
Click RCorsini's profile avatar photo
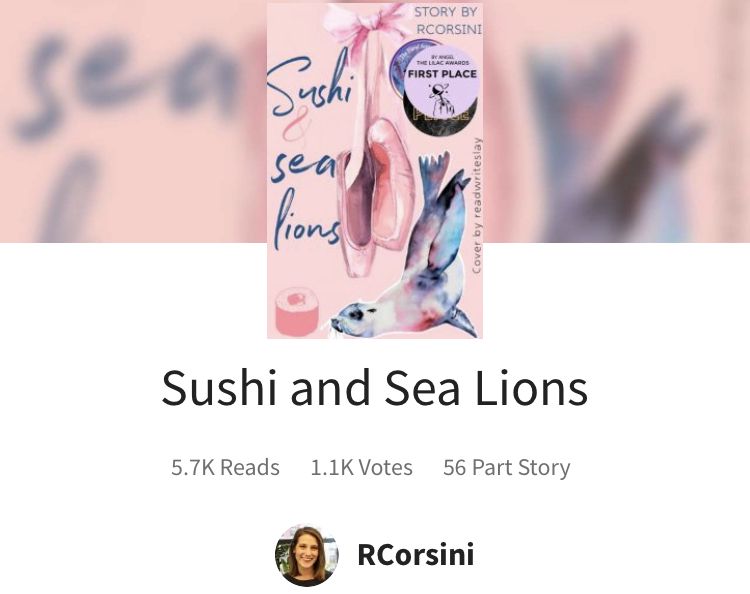pyautogui.click(x=306, y=555)
